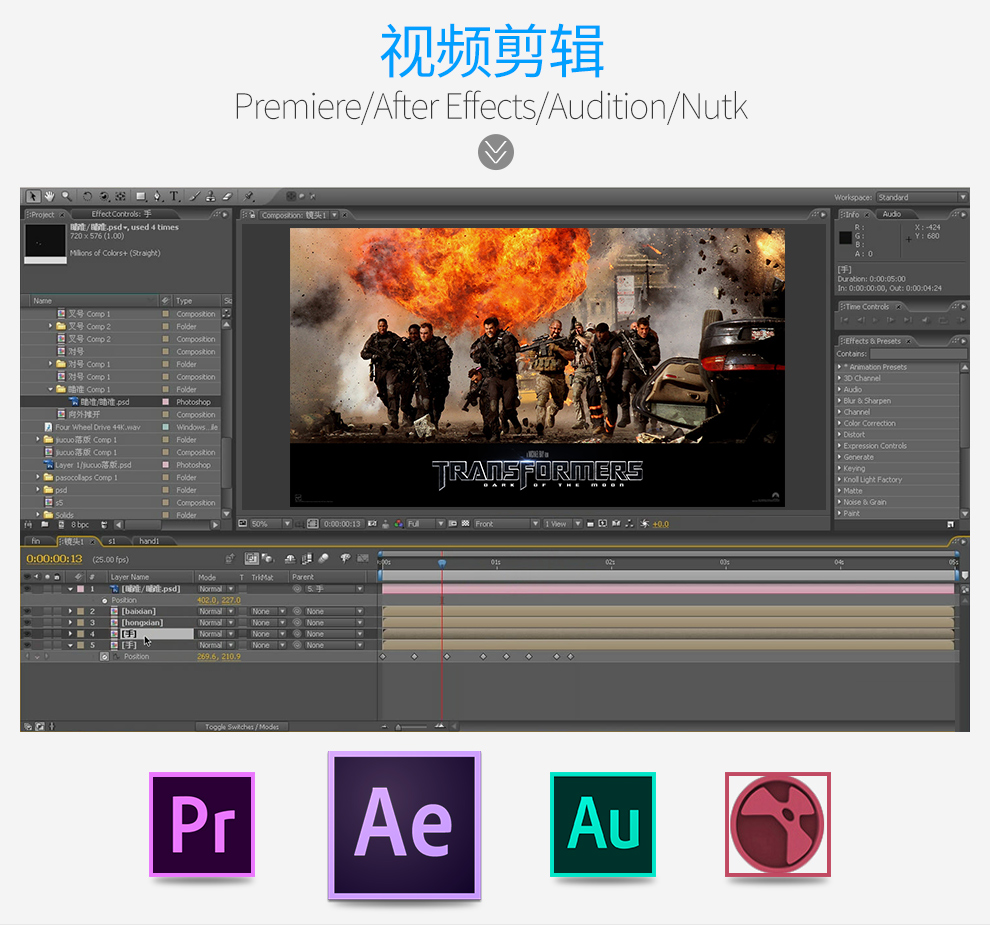Click Toggle Switches / Modes button
Screen dimensions: 990x925
tap(242, 727)
